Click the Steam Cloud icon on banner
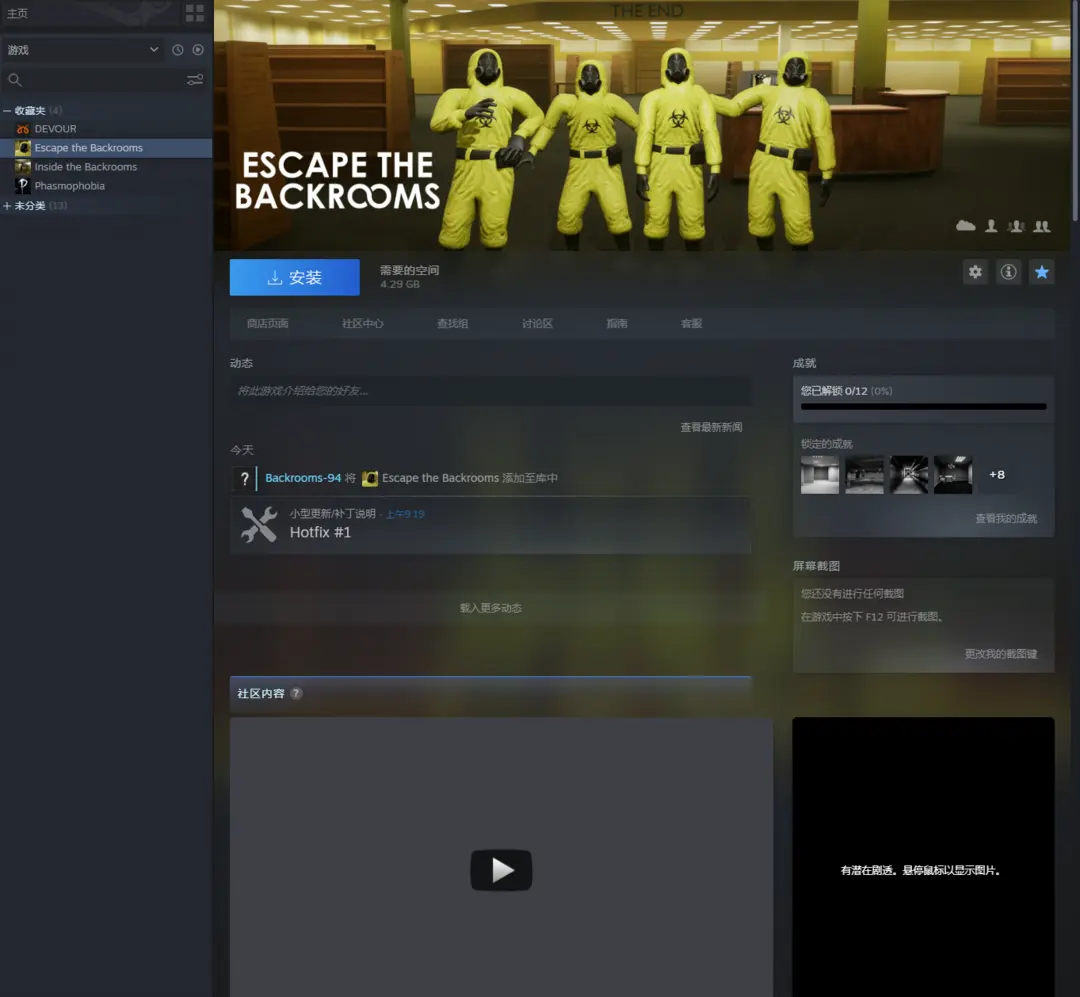The width and height of the screenshot is (1080, 997). pos(966,225)
